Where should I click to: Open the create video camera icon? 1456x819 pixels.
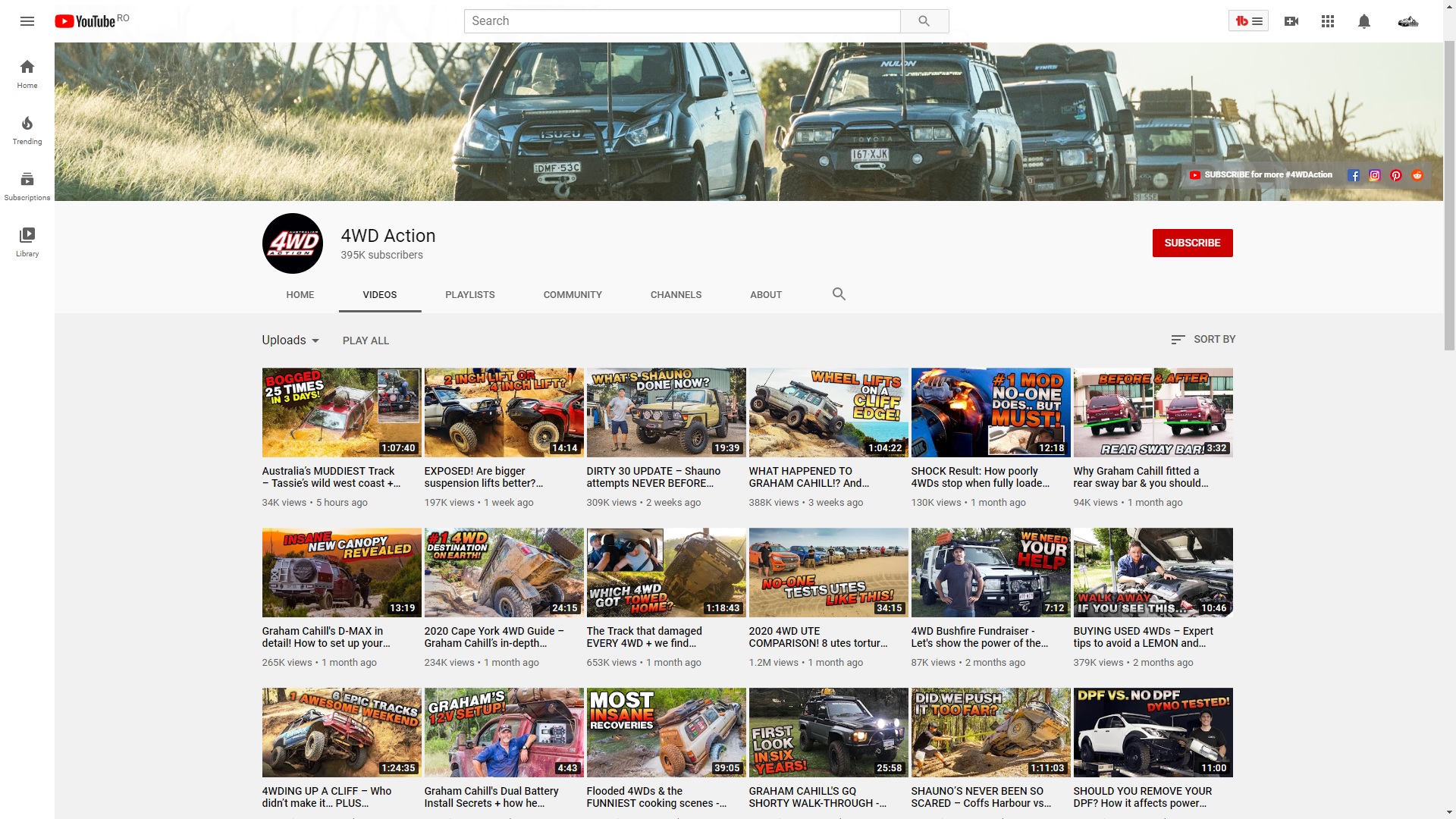coord(1291,21)
